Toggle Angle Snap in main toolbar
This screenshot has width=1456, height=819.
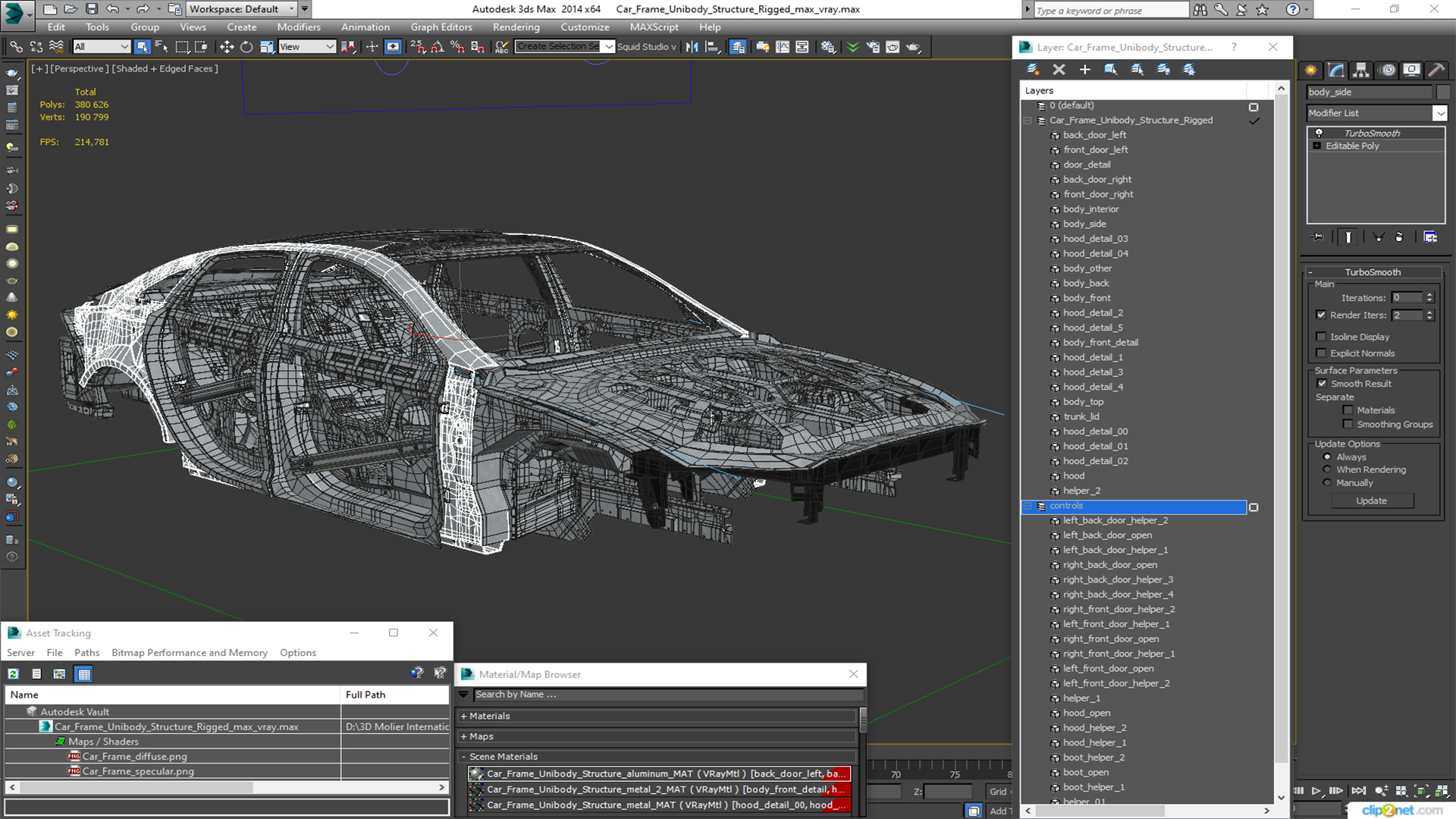pos(438,47)
